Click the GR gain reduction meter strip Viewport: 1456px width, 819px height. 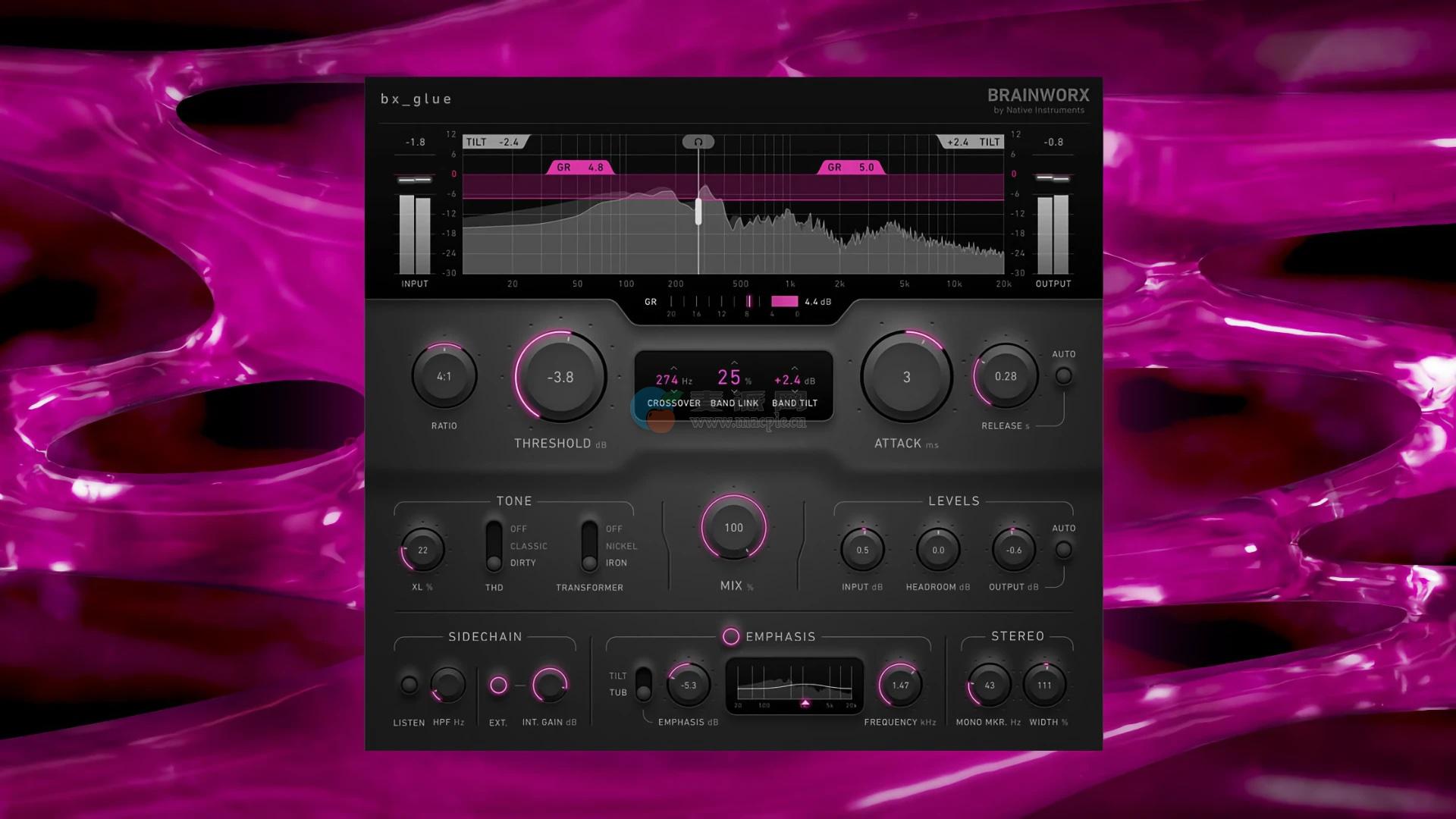(x=734, y=302)
